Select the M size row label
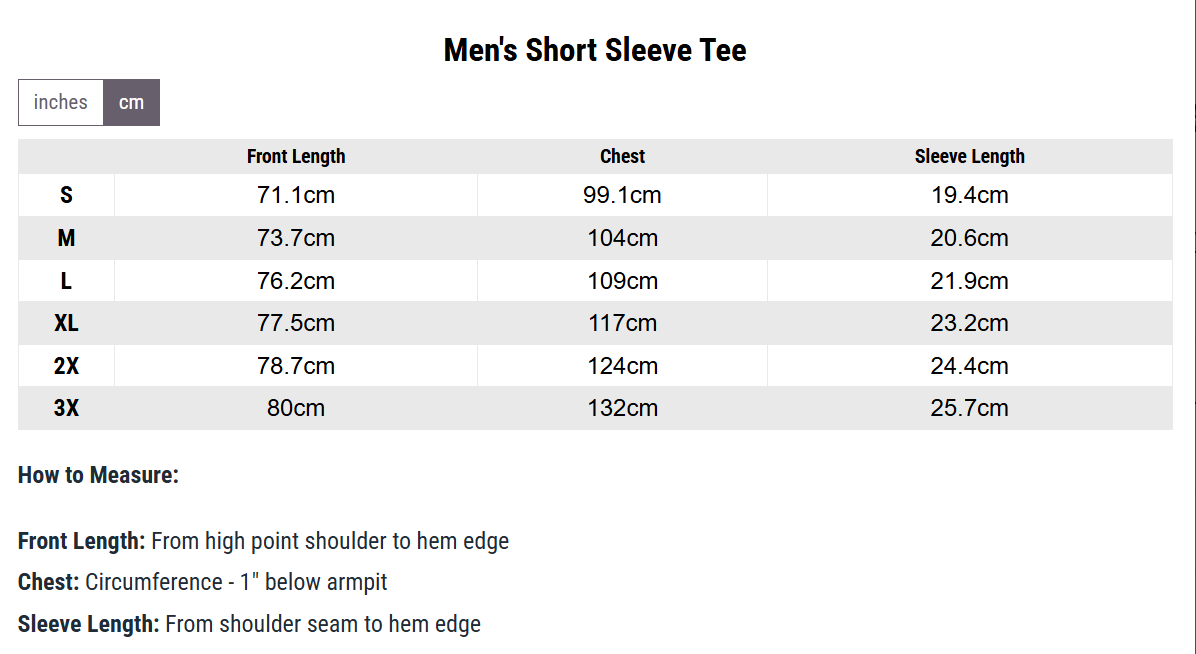Screen dimensions: 1196x654 tap(66, 238)
